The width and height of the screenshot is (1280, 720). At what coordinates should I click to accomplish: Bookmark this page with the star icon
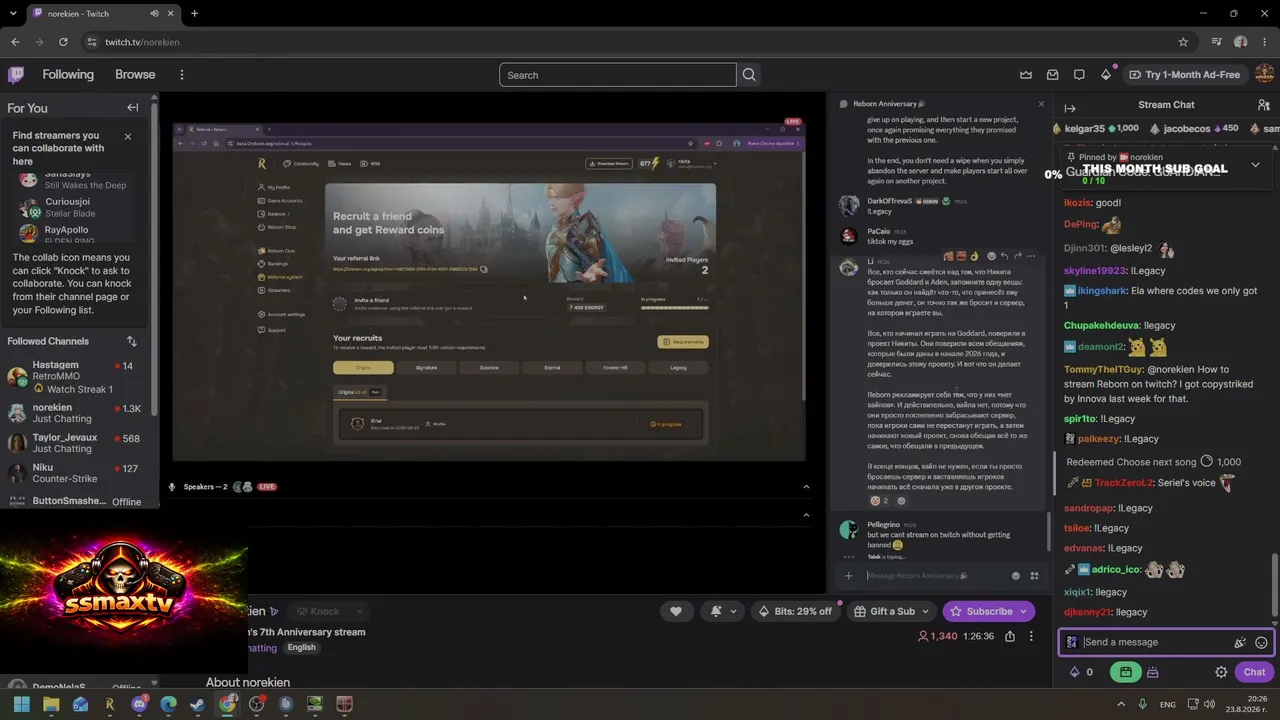(1183, 42)
